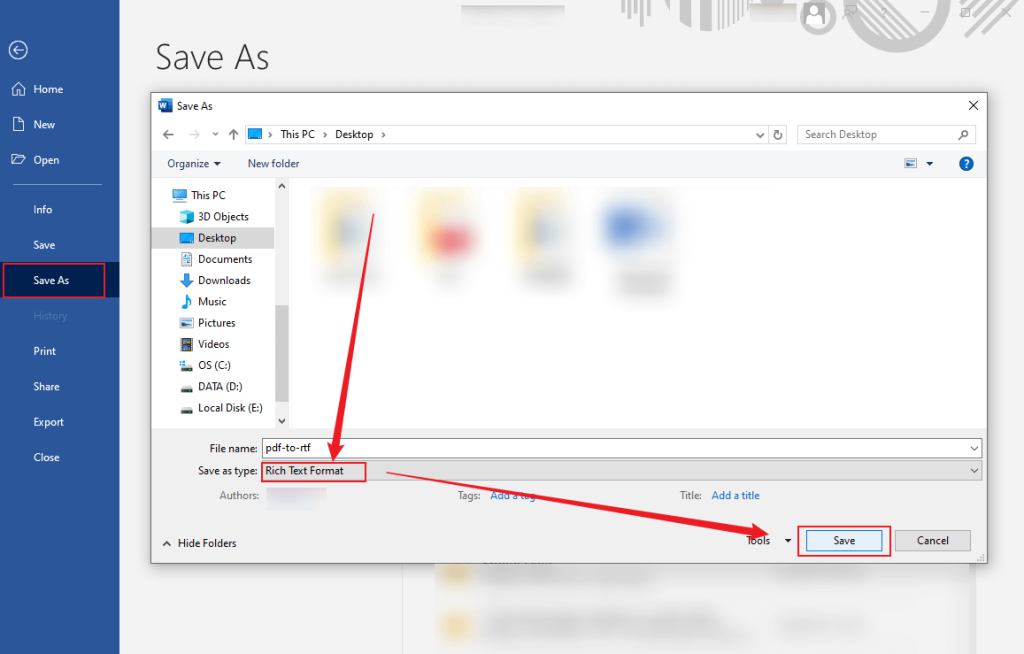The height and width of the screenshot is (654, 1024).
Task: Click the magnifier in the Search Desktop box
Action: 962,133
